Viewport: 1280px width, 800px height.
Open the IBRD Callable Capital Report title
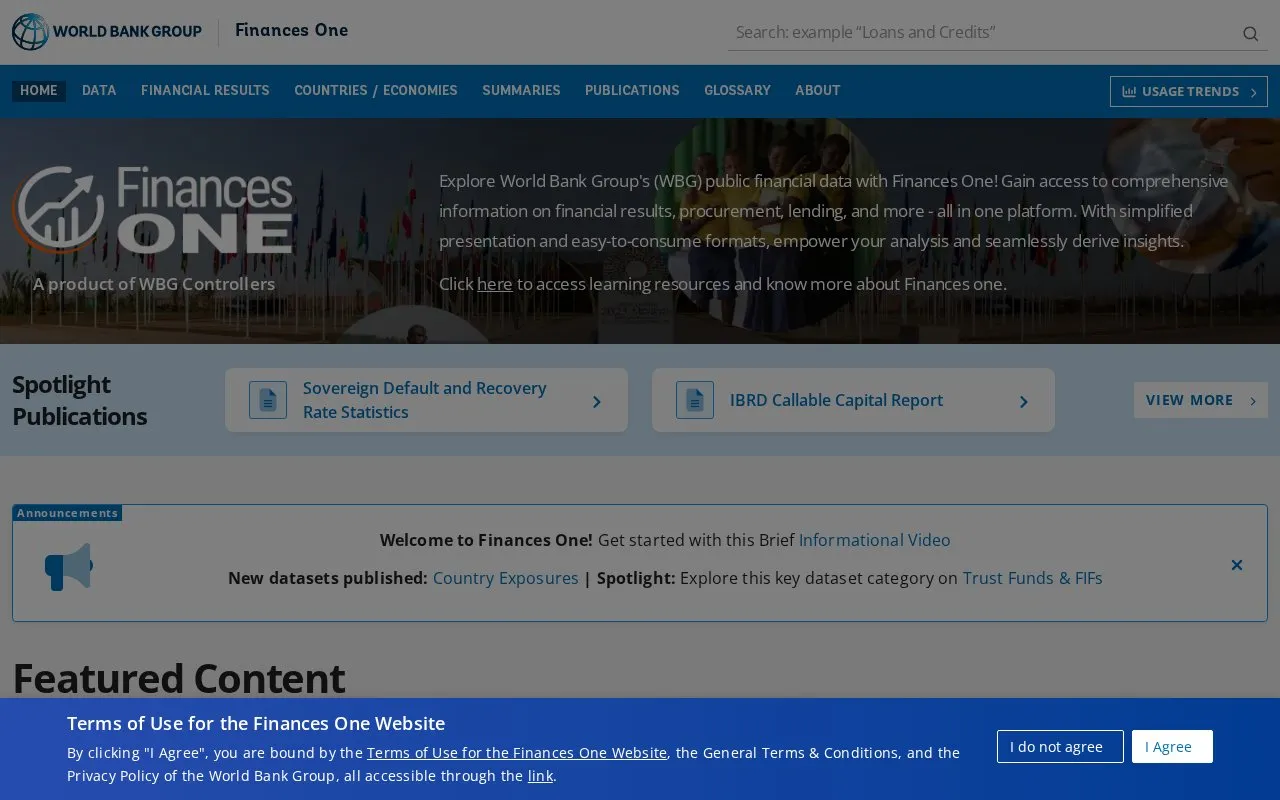click(x=836, y=400)
